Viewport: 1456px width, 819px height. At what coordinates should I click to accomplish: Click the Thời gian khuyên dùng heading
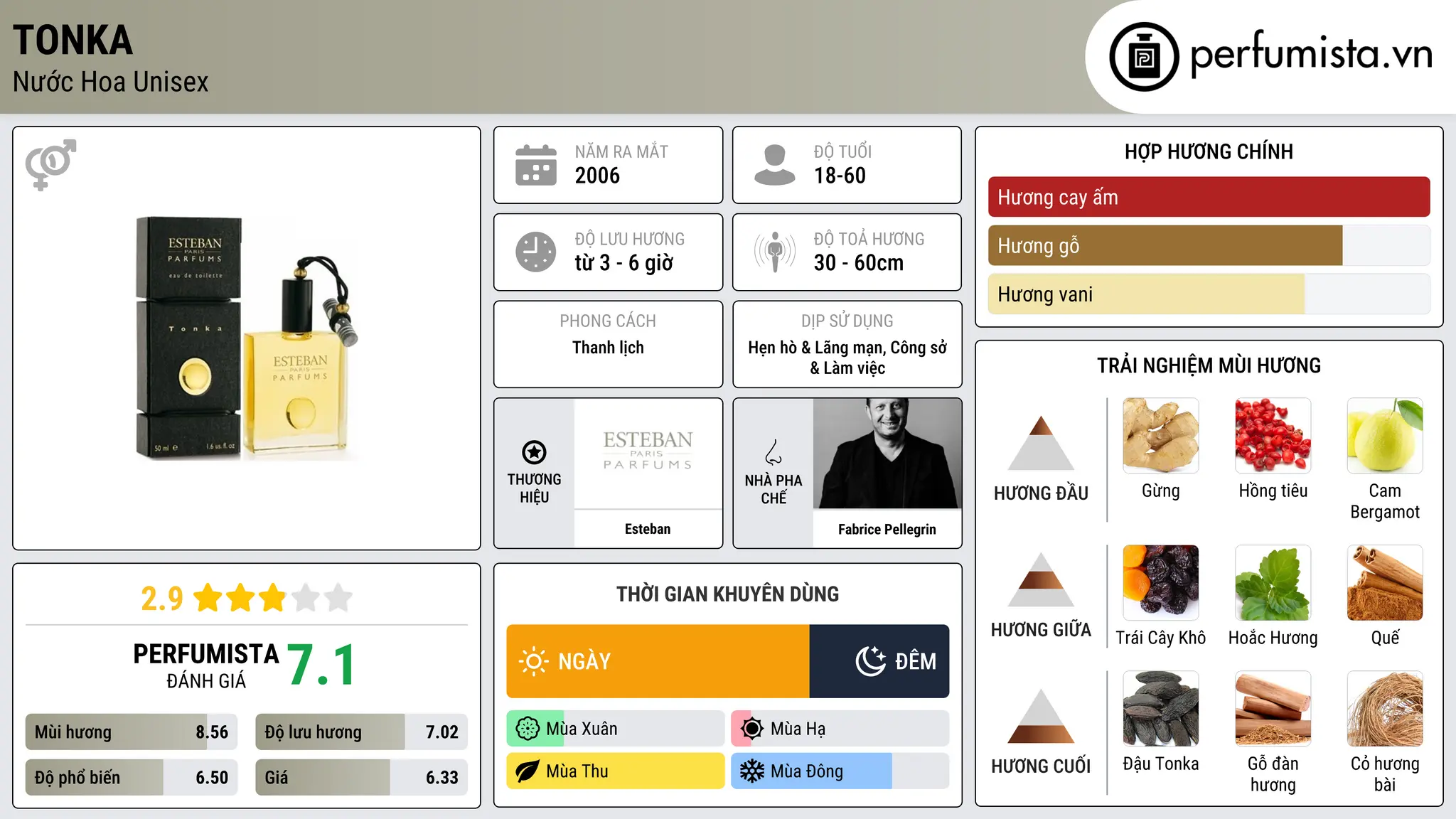click(727, 594)
